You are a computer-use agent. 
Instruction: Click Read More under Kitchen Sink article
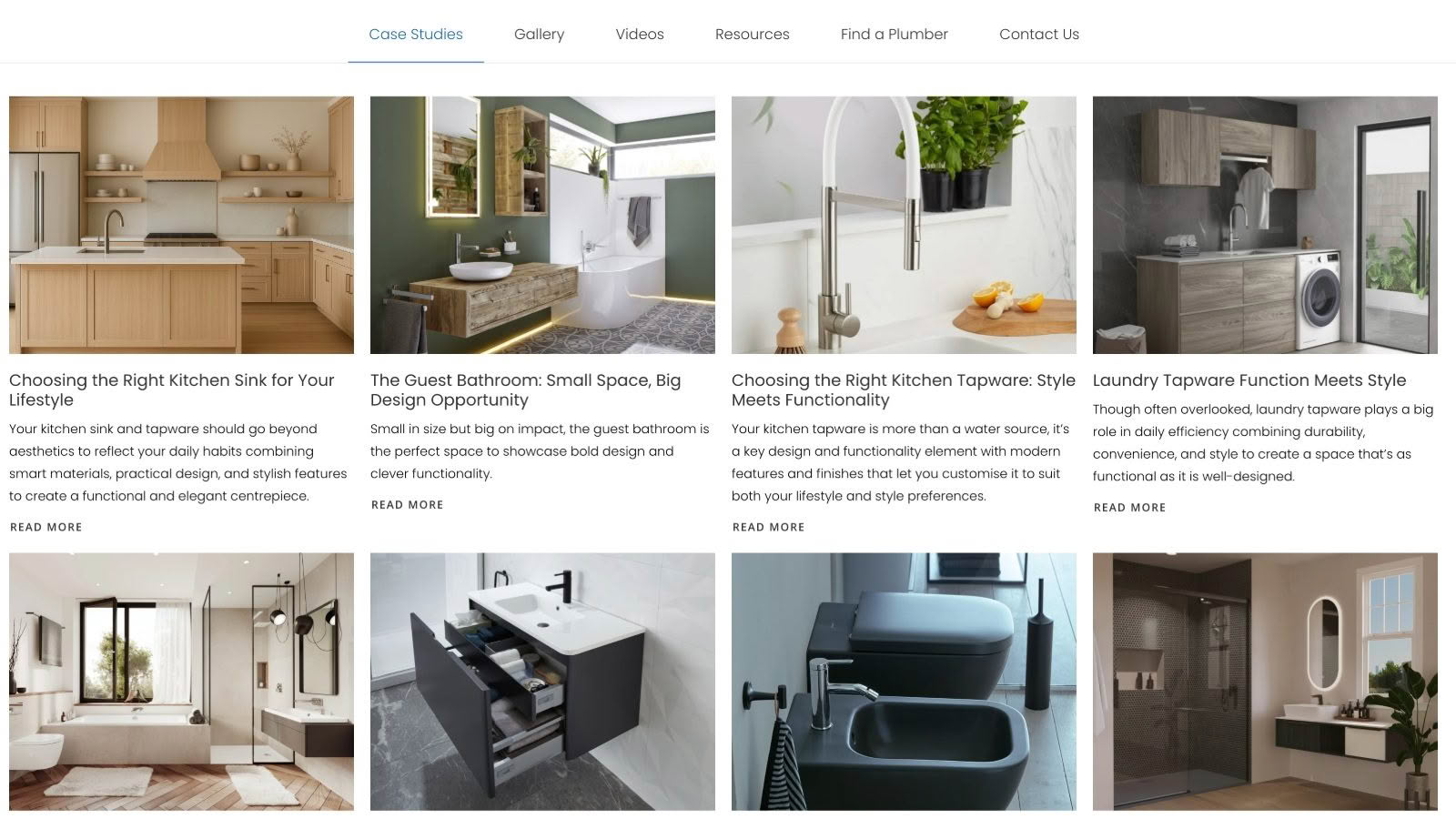(x=46, y=527)
